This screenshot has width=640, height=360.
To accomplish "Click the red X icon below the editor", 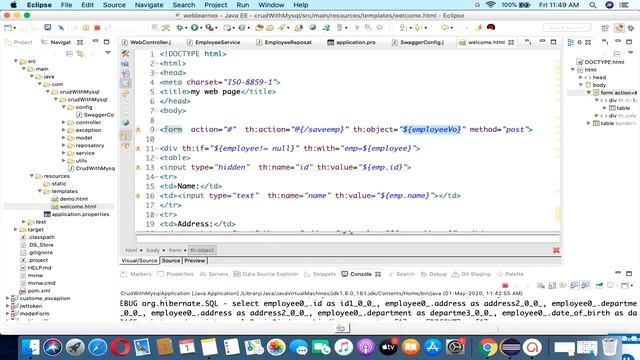I will pos(556,250).
